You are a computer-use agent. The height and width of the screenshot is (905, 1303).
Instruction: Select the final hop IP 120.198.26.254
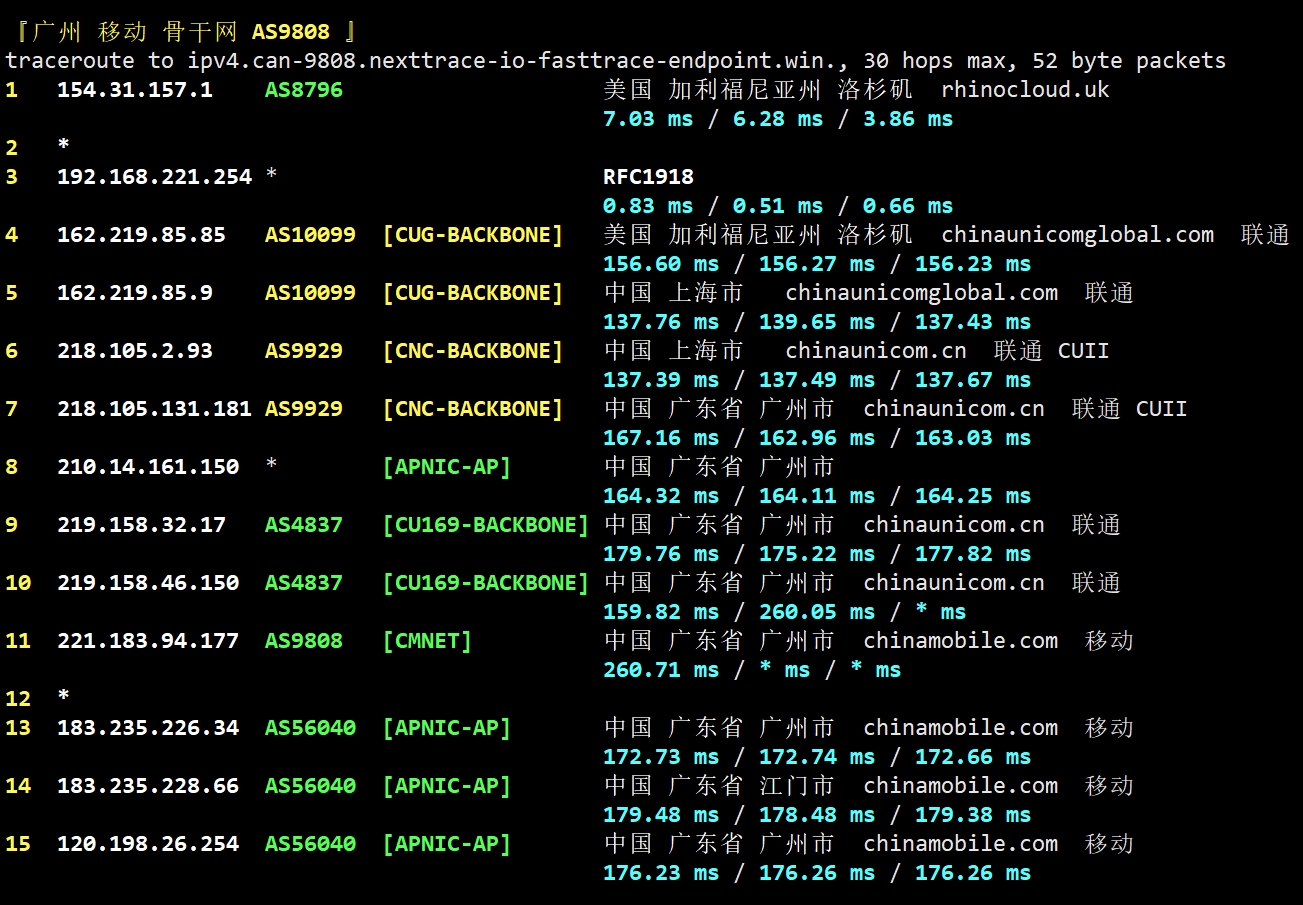[x=147, y=844]
